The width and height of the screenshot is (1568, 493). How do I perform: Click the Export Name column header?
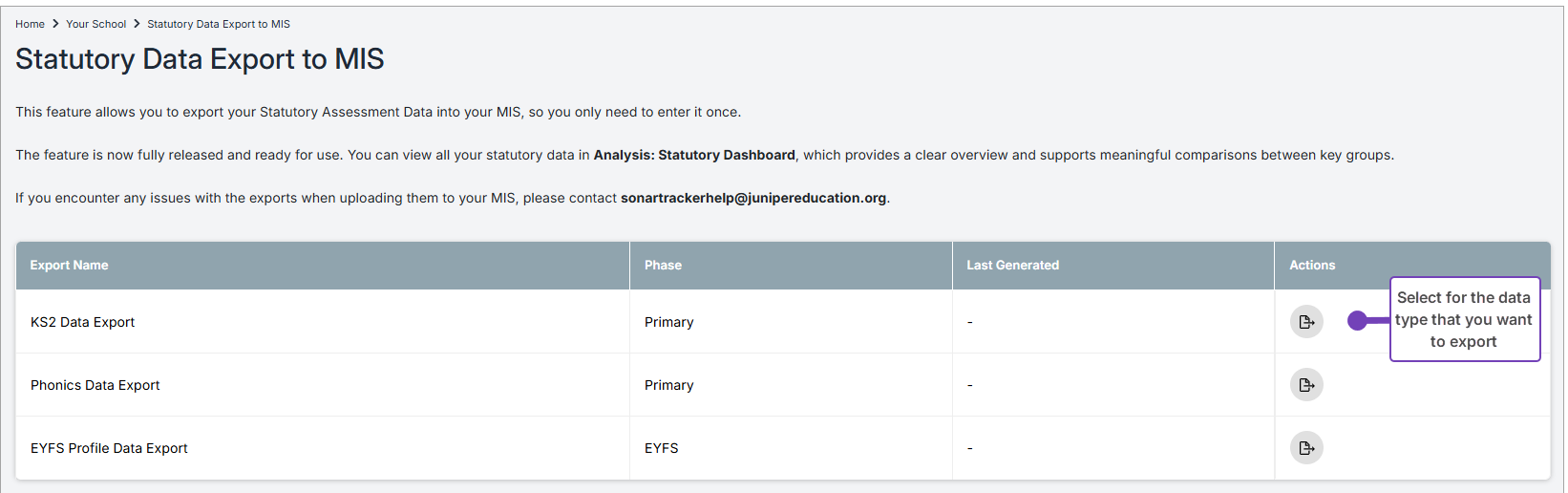tap(69, 266)
